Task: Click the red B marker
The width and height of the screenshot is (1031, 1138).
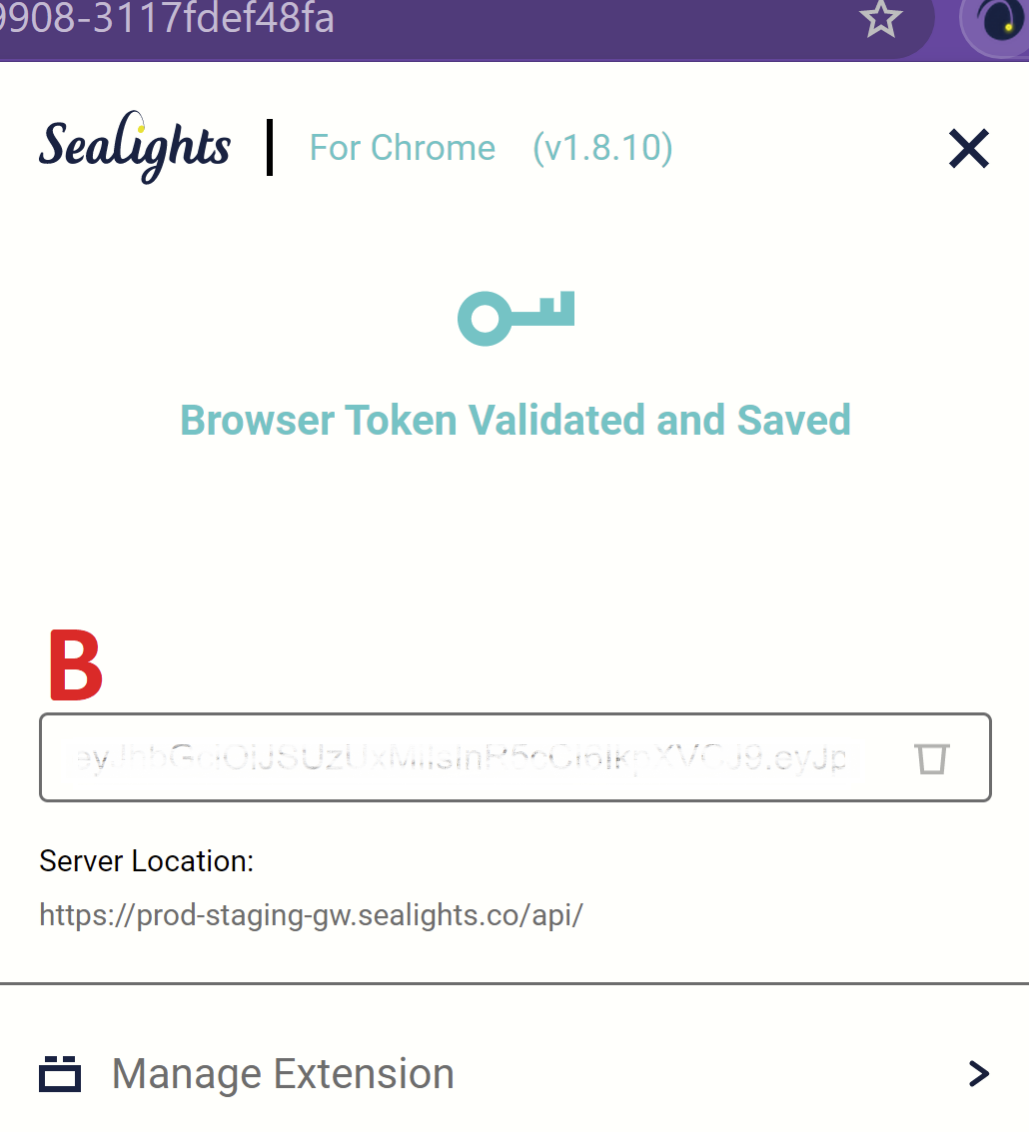Action: [76, 665]
